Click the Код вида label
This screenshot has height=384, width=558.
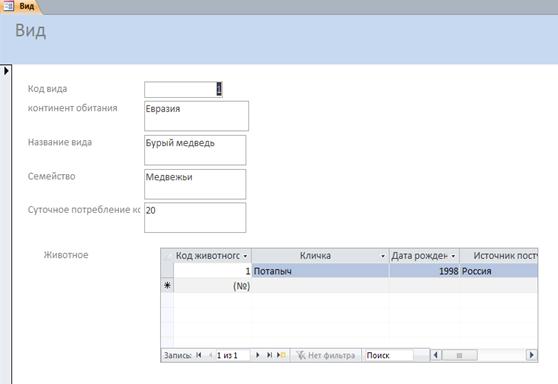pyautogui.click(x=47, y=89)
